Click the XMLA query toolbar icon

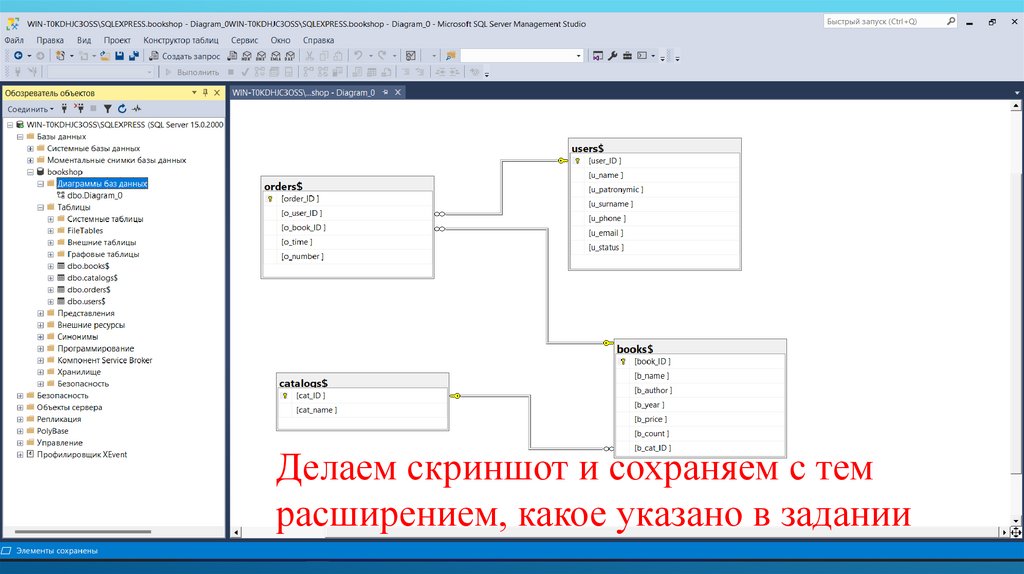click(x=276, y=56)
